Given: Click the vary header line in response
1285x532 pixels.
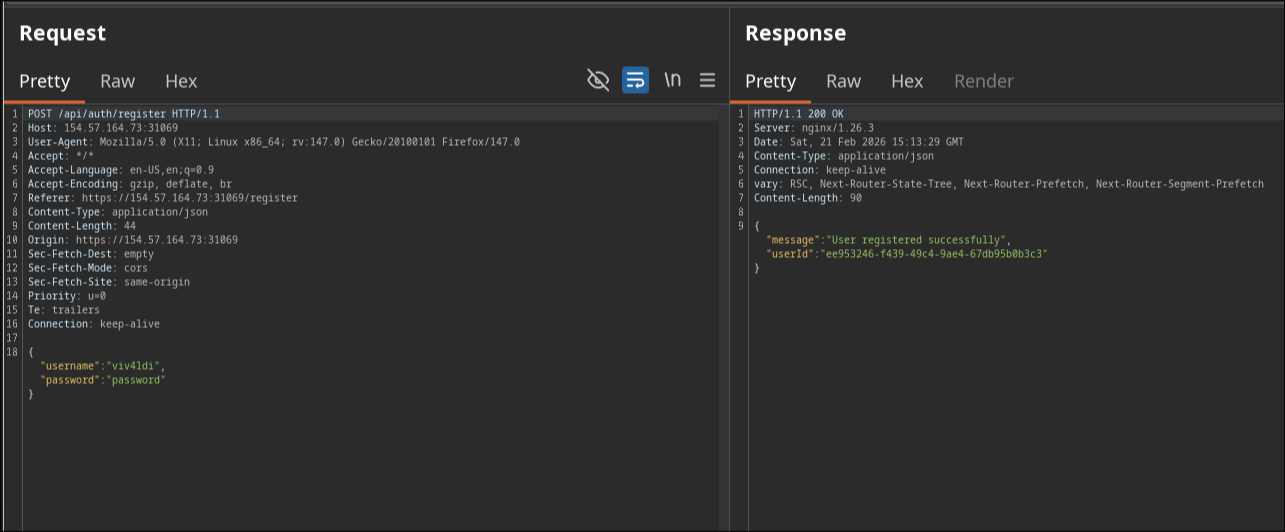Looking at the screenshot, I should point(1009,184).
